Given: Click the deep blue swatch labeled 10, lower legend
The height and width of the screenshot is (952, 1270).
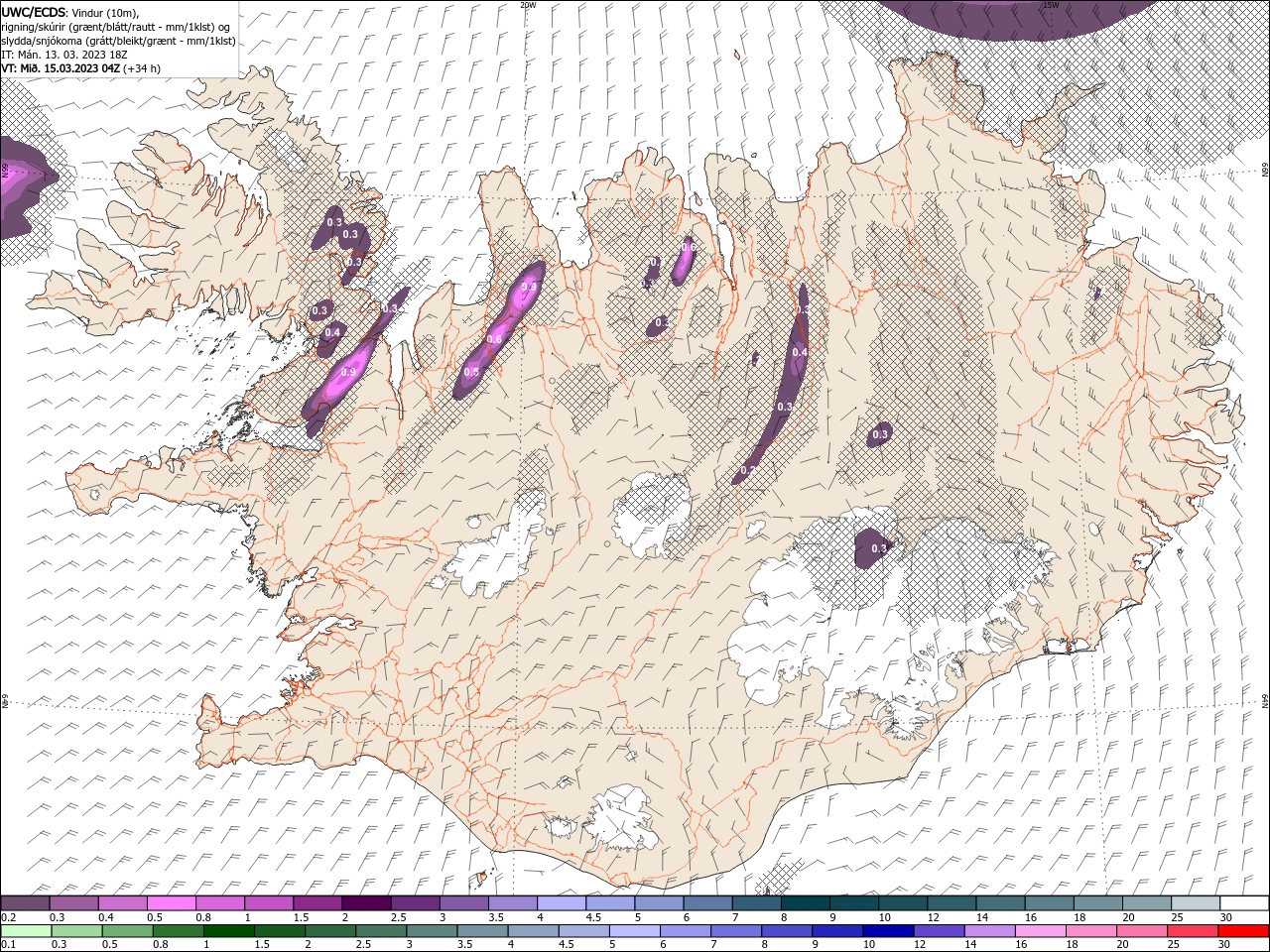Looking at the screenshot, I should click(x=888, y=931).
